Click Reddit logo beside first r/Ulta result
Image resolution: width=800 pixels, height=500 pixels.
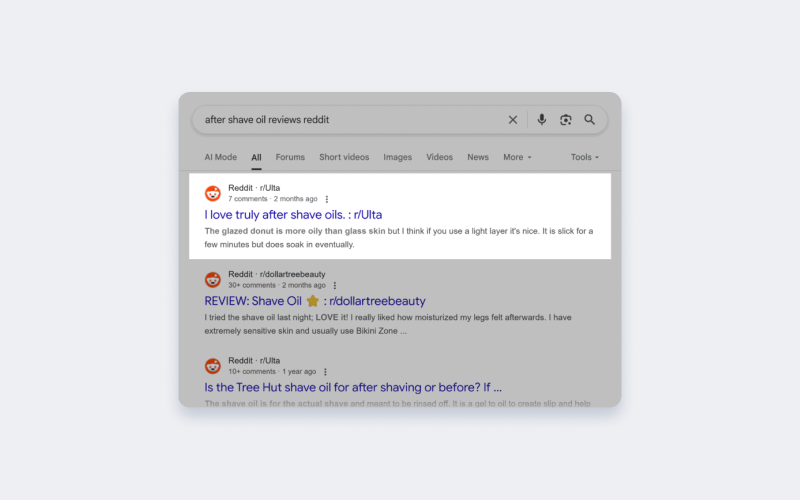(213, 193)
